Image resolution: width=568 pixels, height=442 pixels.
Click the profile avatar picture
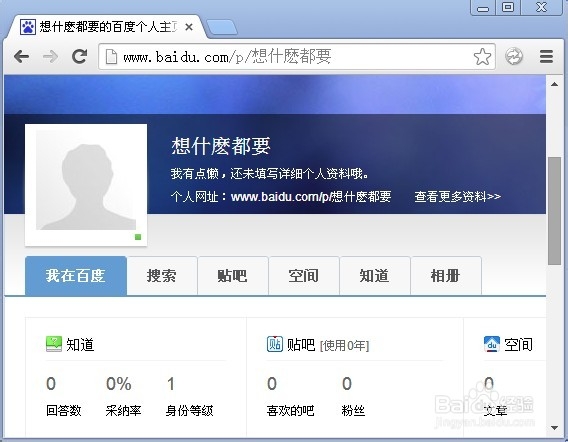(x=86, y=180)
